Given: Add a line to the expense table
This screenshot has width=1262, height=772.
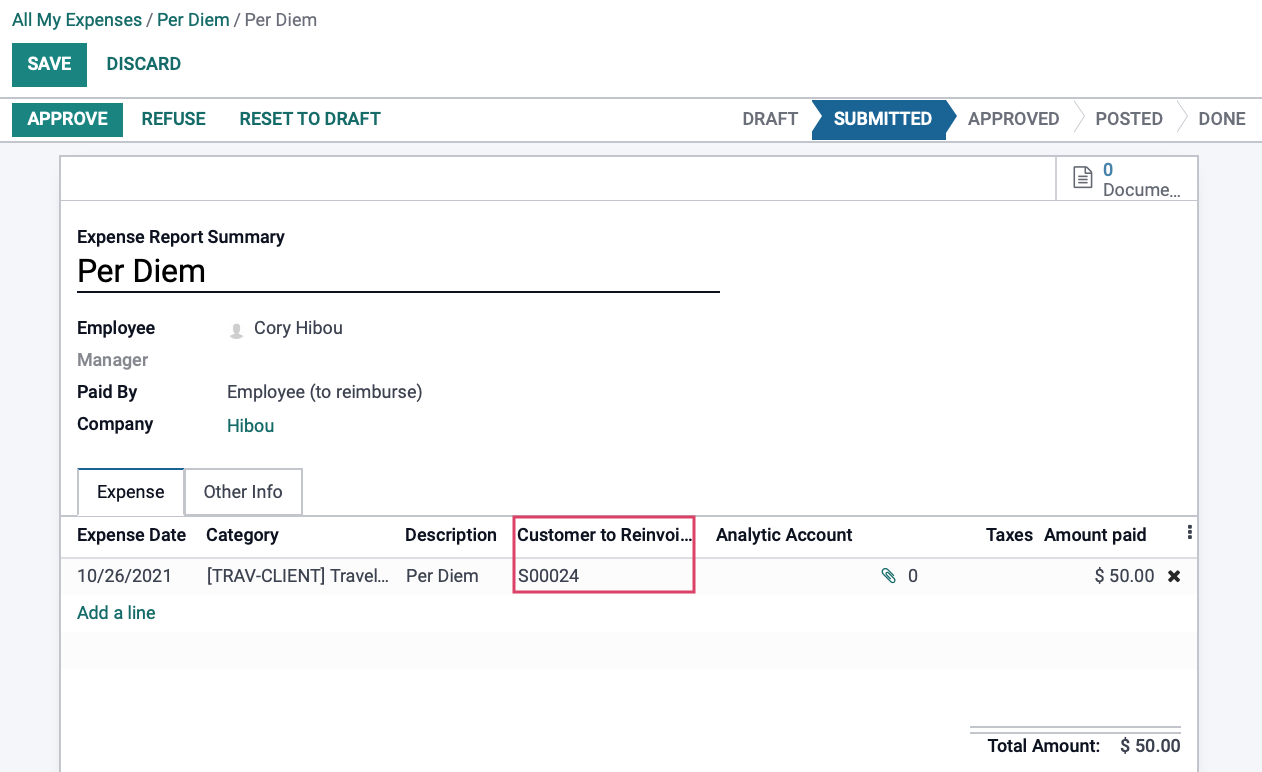Looking at the screenshot, I should tap(116, 613).
